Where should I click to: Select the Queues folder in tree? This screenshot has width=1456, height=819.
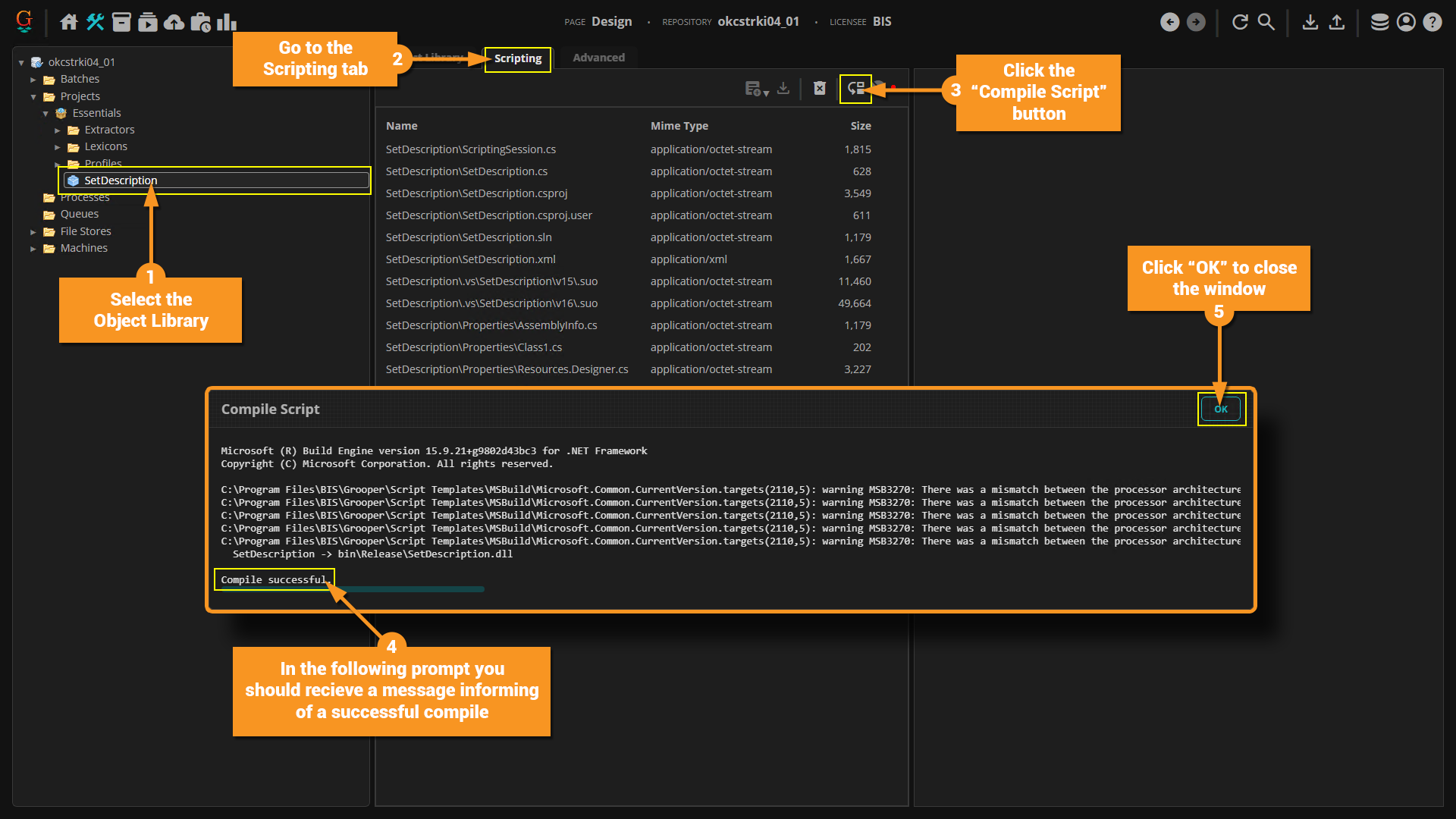(x=80, y=214)
